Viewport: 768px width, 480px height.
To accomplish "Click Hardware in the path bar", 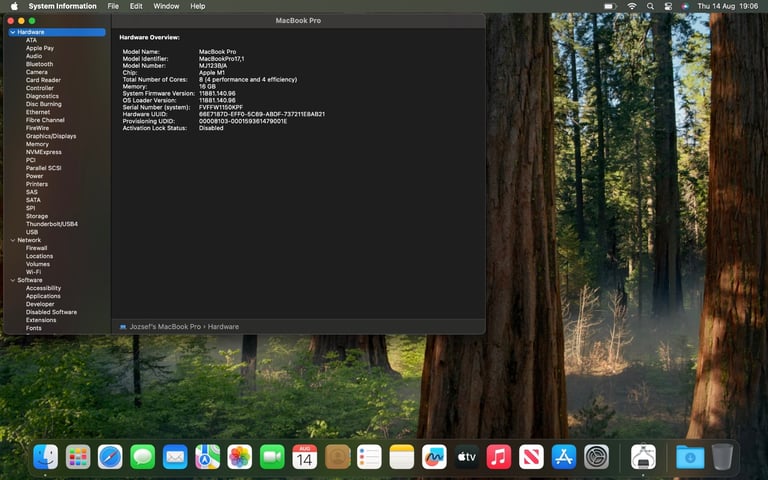I will [x=223, y=327].
